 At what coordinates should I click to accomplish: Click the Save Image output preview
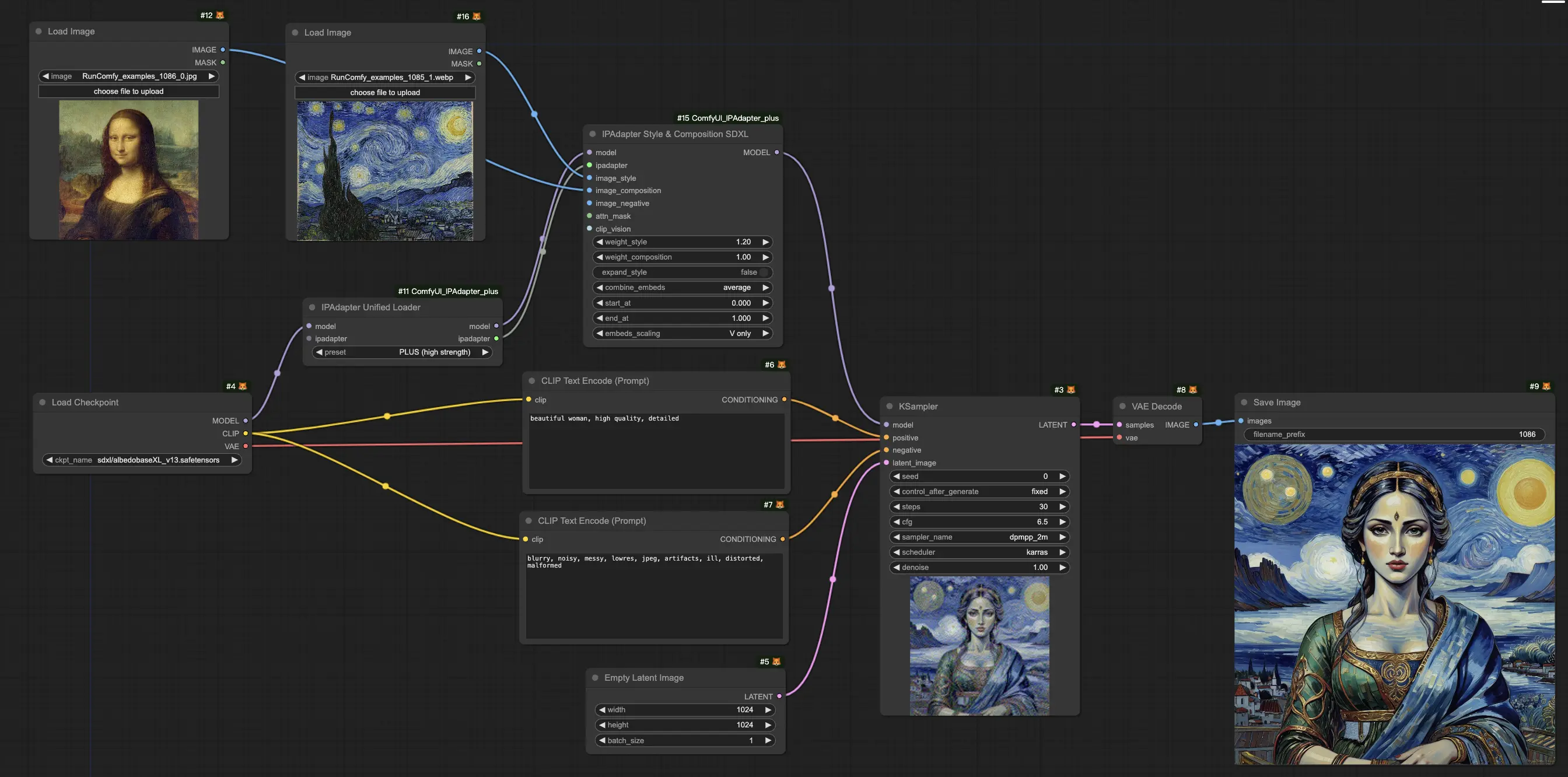[1395, 604]
